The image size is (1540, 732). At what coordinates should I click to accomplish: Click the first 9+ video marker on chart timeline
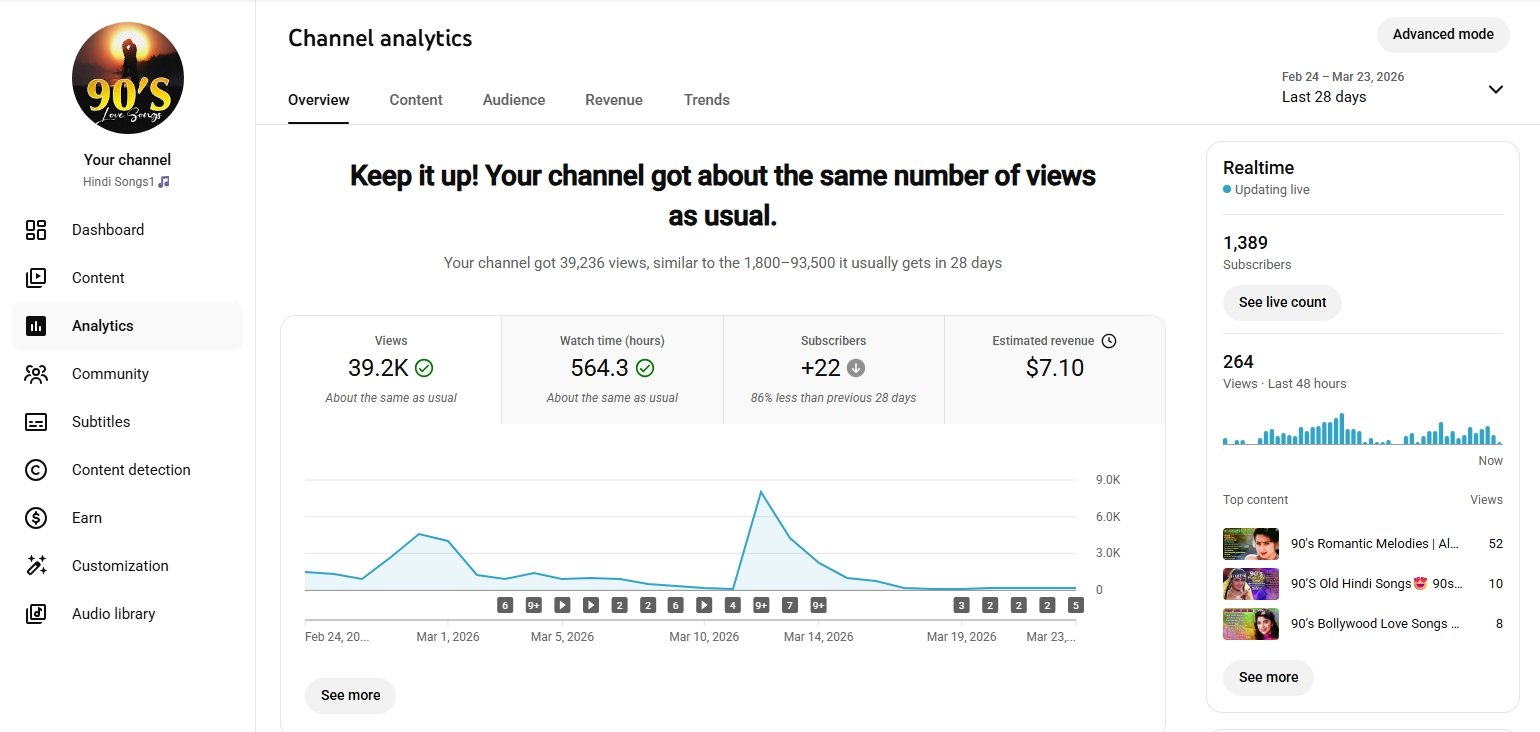(x=534, y=605)
